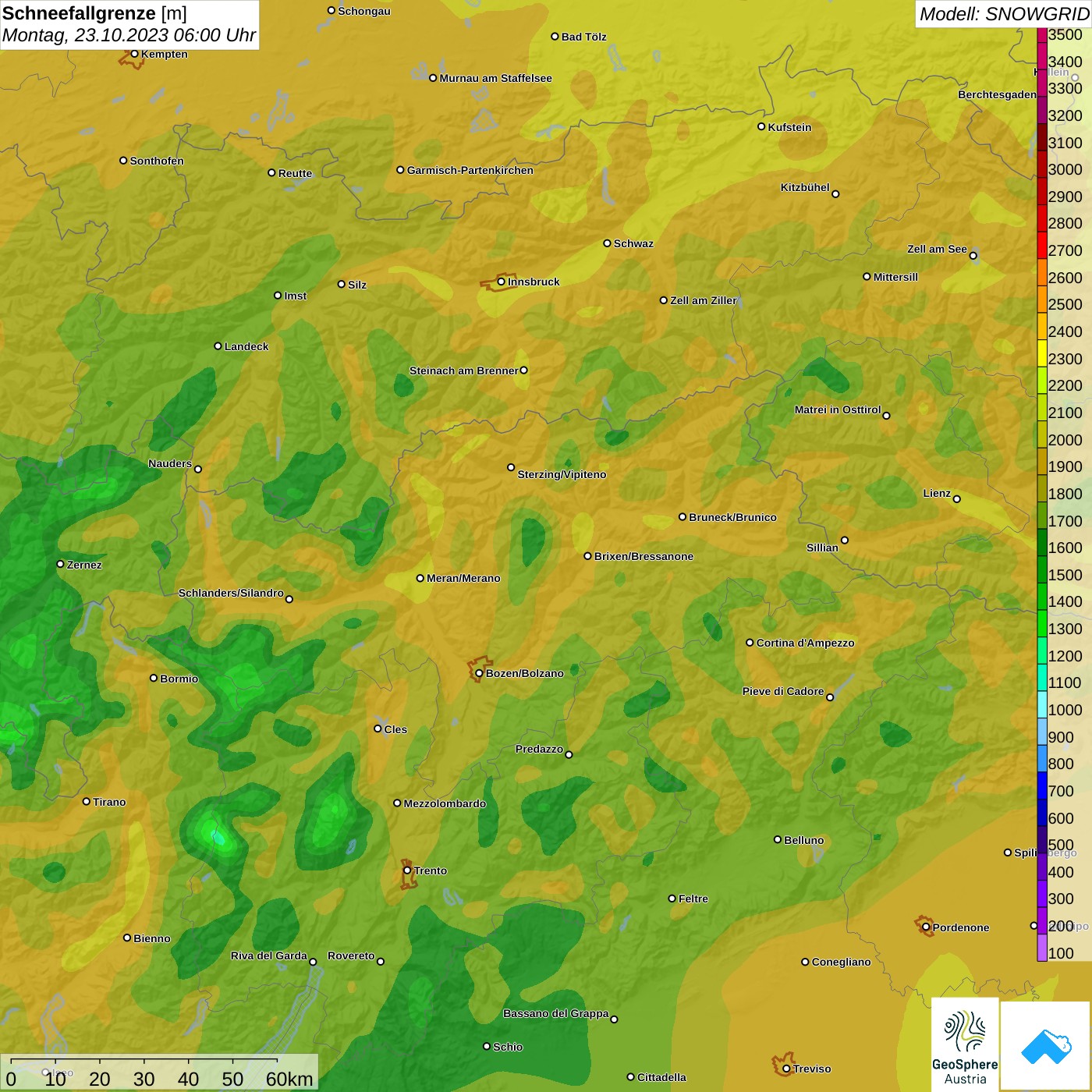Click the Reutte label
The width and height of the screenshot is (1092, 1092).
[x=295, y=173]
